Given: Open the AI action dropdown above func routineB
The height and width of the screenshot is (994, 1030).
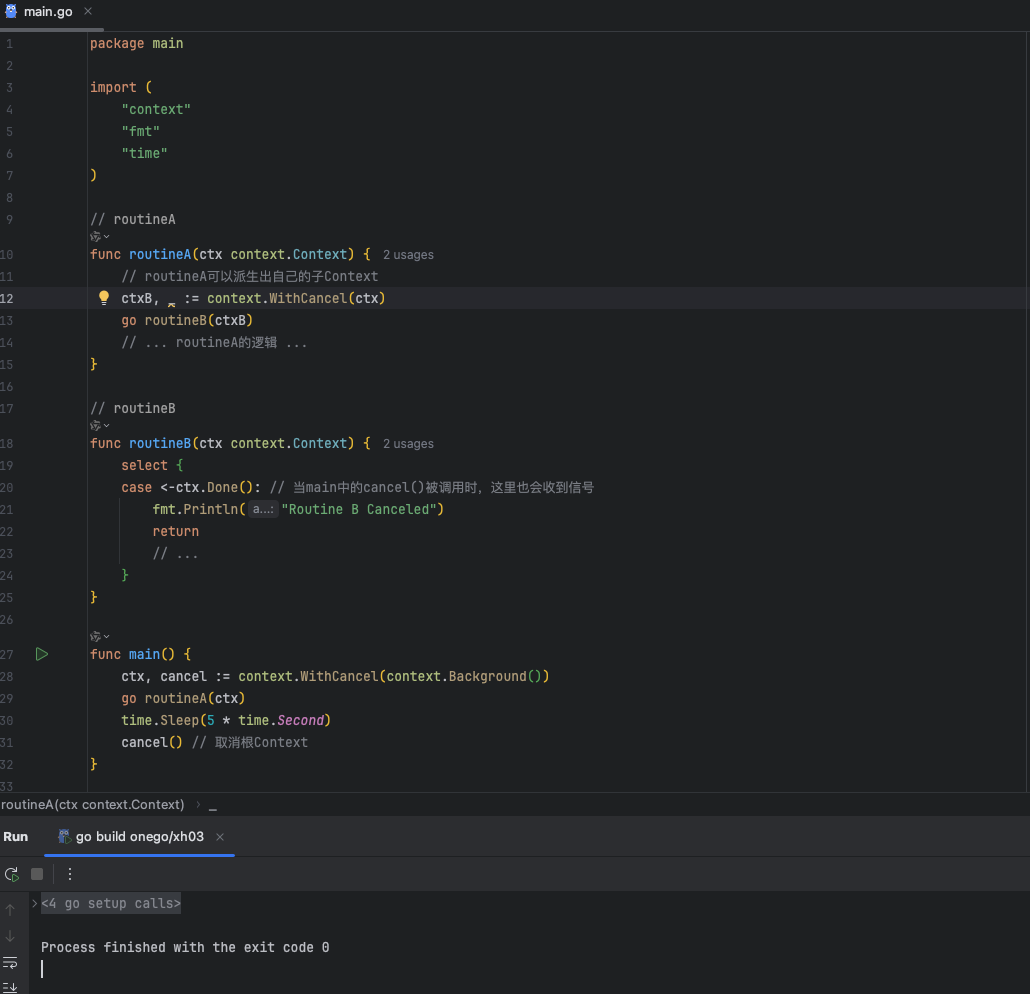Looking at the screenshot, I should [x=99, y=426].
